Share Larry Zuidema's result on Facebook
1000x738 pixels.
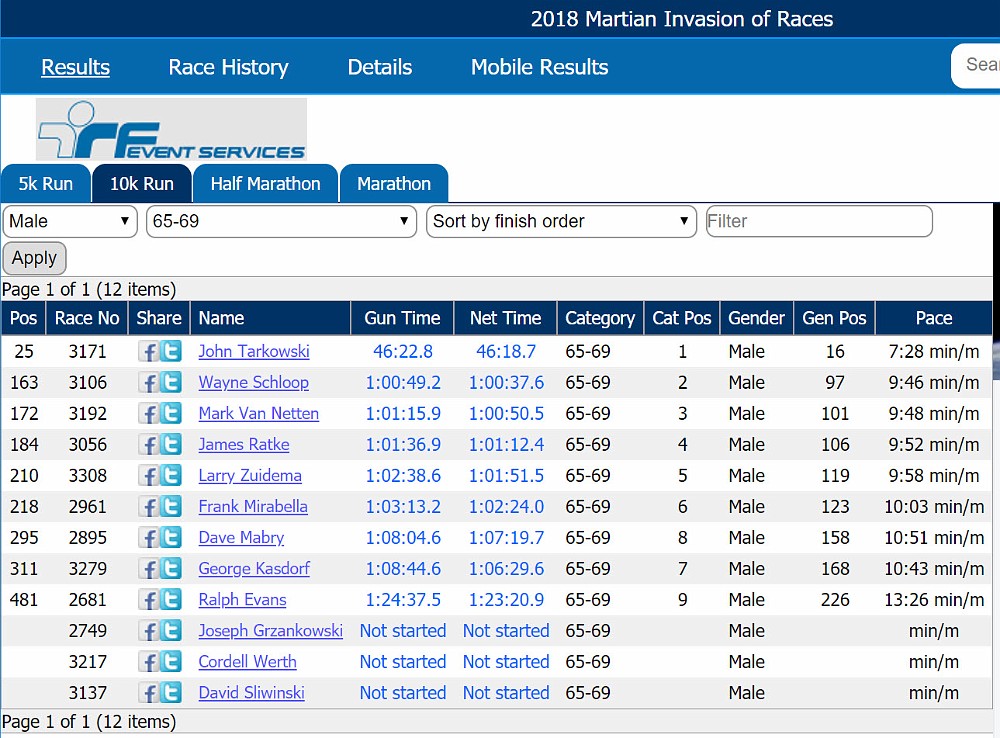coord(148,476)
